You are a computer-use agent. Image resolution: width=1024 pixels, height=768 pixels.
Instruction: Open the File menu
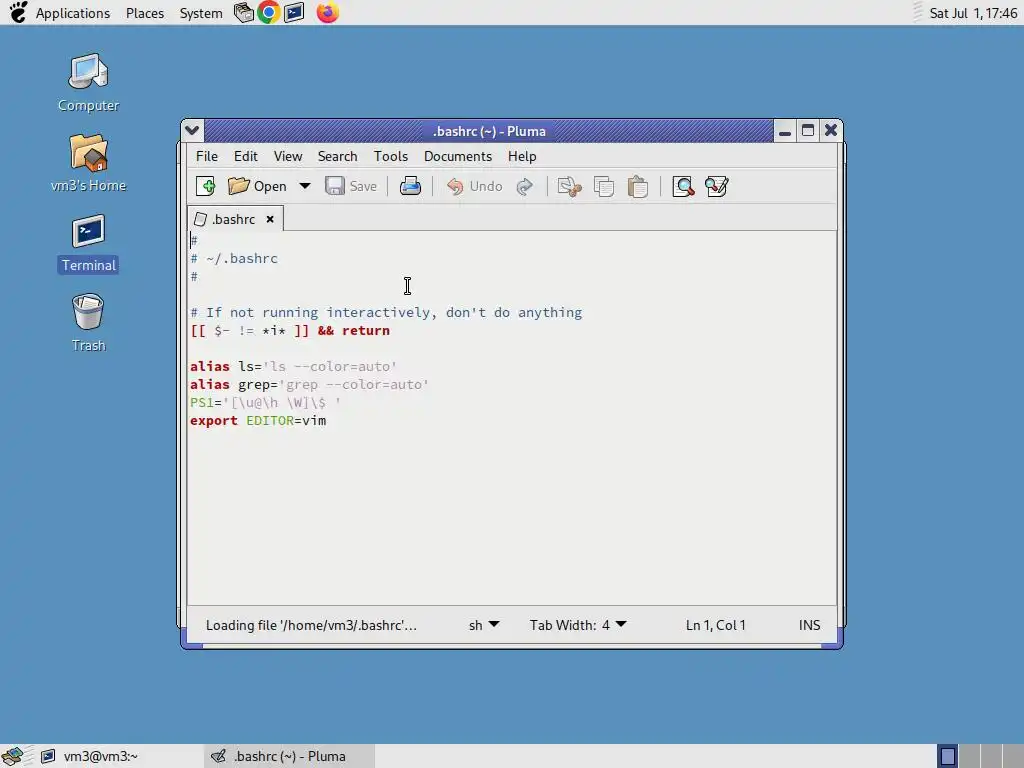coord(206,156)
